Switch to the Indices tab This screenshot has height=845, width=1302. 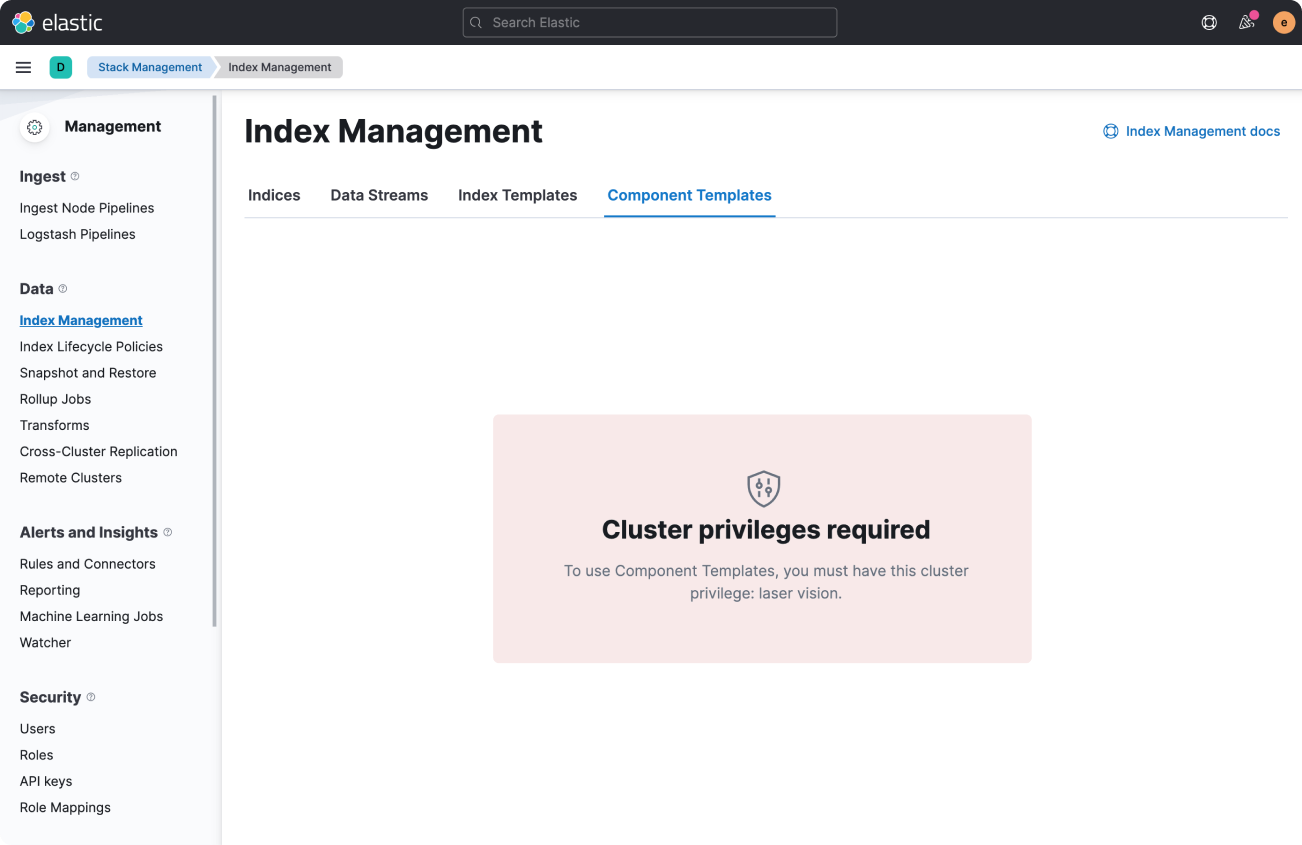(274, 195)
